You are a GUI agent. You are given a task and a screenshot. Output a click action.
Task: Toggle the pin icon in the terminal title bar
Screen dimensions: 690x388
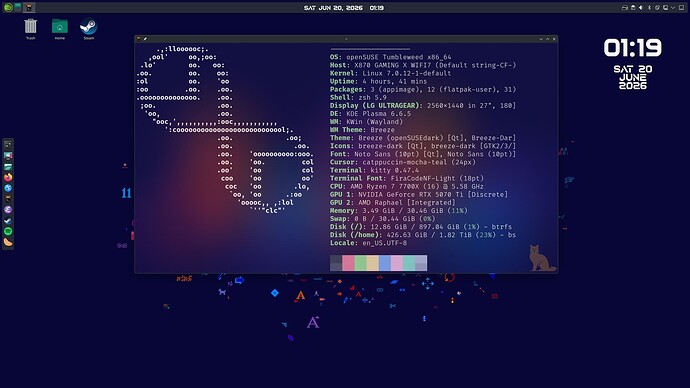click(145, 39)
